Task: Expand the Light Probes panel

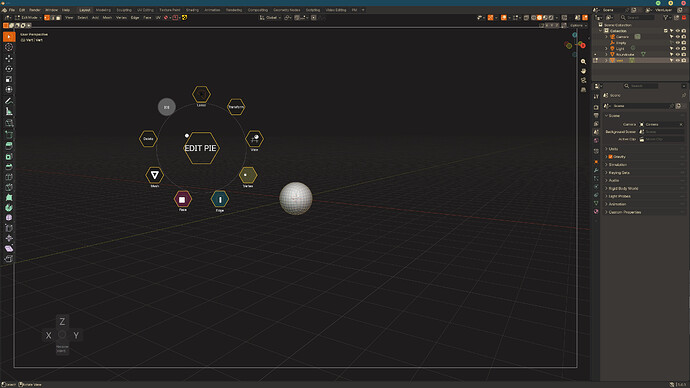Action: click(x=619, y=196)
